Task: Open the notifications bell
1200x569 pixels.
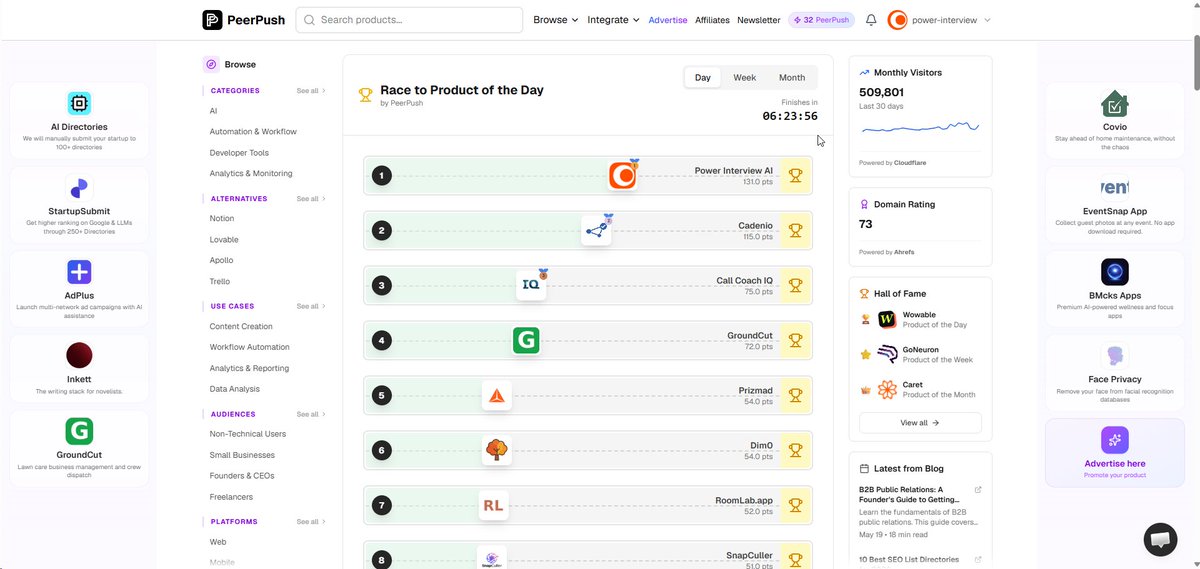Action: tap(871, 20)
